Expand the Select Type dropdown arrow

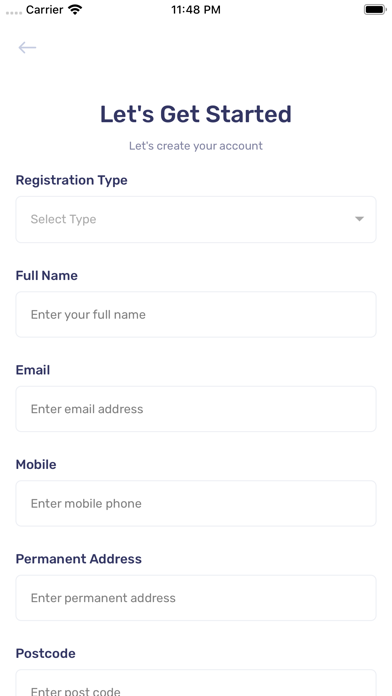pos(360,219)
